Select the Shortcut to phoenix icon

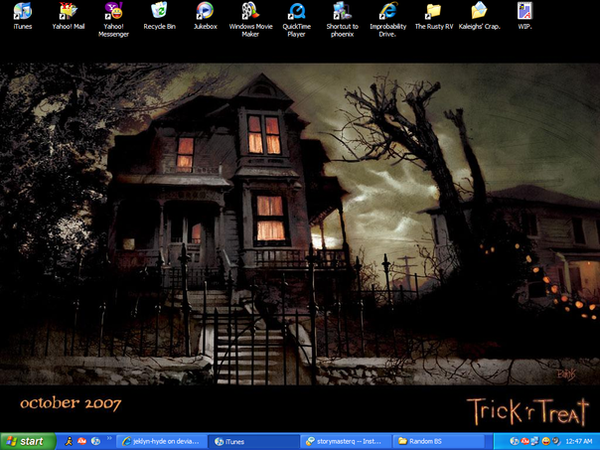click(342, 19)
